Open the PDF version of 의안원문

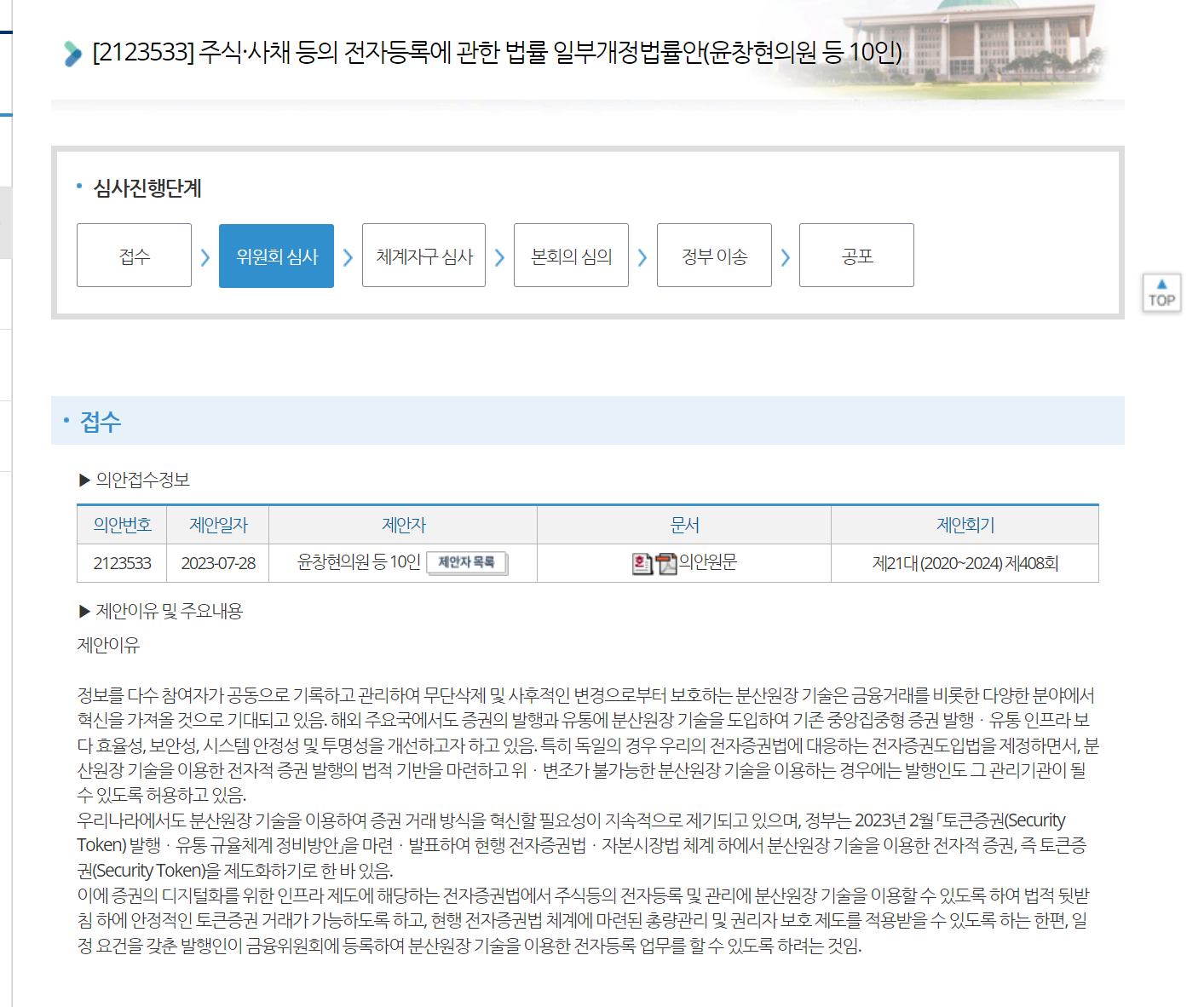pyautogui.click(x=665, y=563)
